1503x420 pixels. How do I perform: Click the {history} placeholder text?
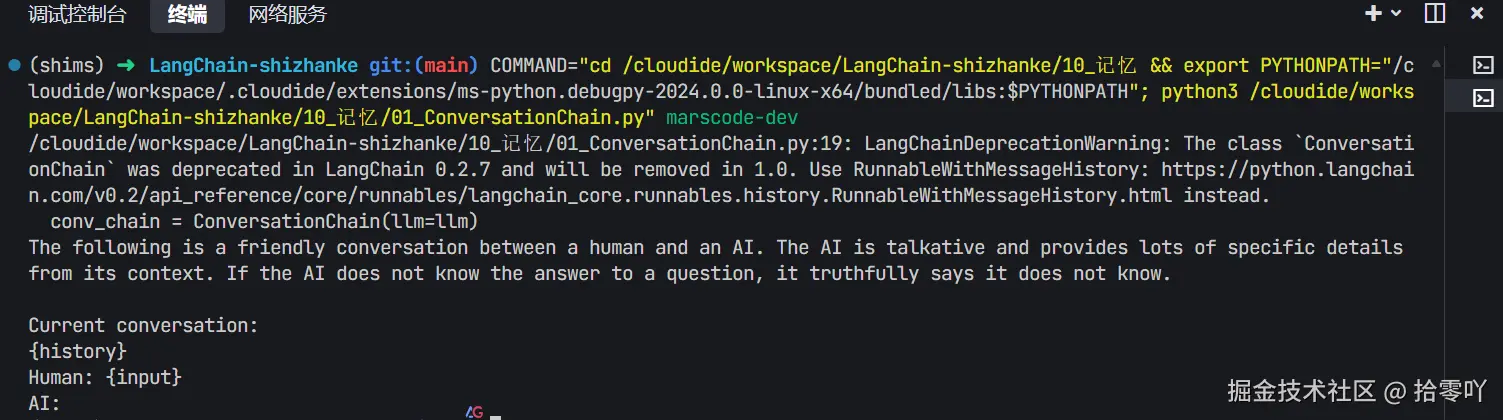(x=78, y=352)
